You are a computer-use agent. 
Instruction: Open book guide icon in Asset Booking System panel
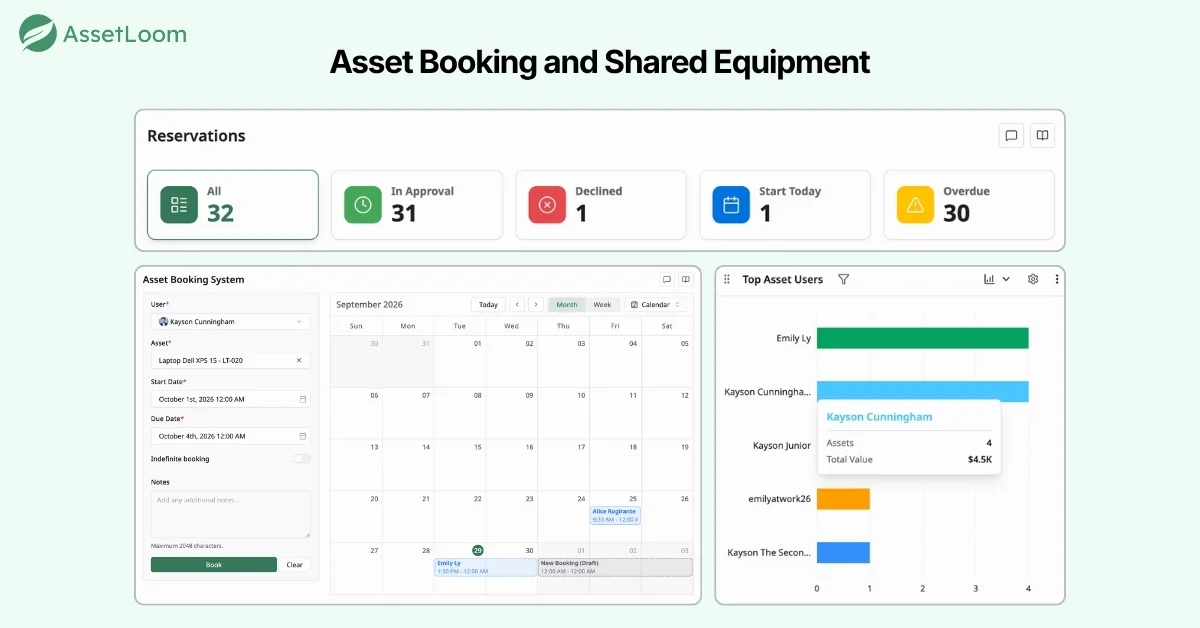(686, 279)
